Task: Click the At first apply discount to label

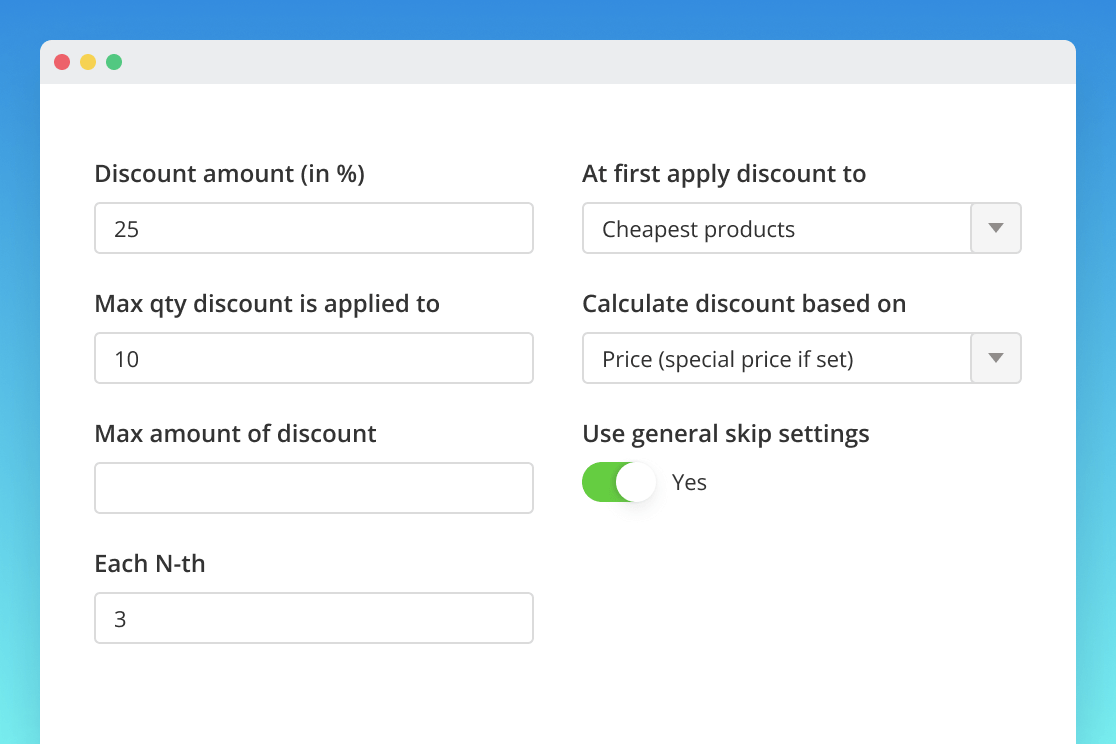Action: [x=724, y=174]
